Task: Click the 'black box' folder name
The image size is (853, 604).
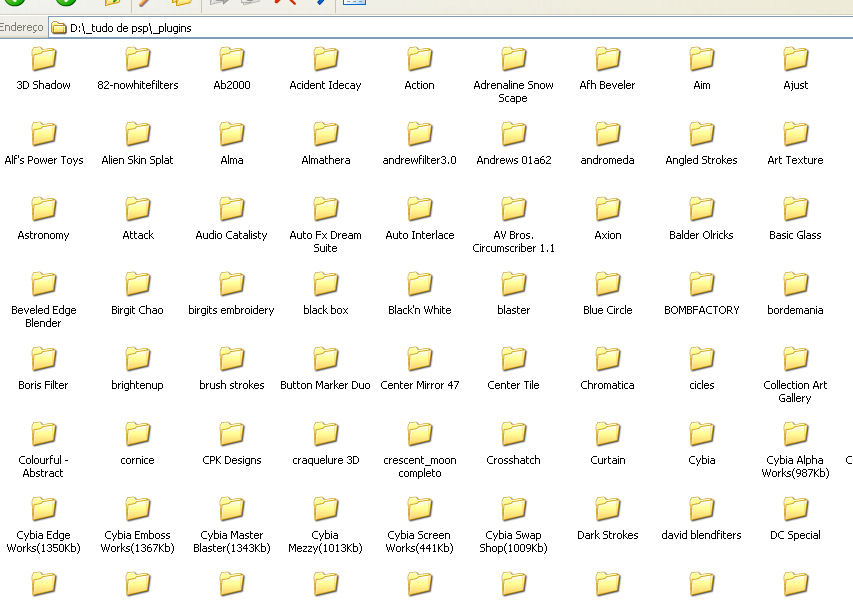Action: click(x=326, y=310)
